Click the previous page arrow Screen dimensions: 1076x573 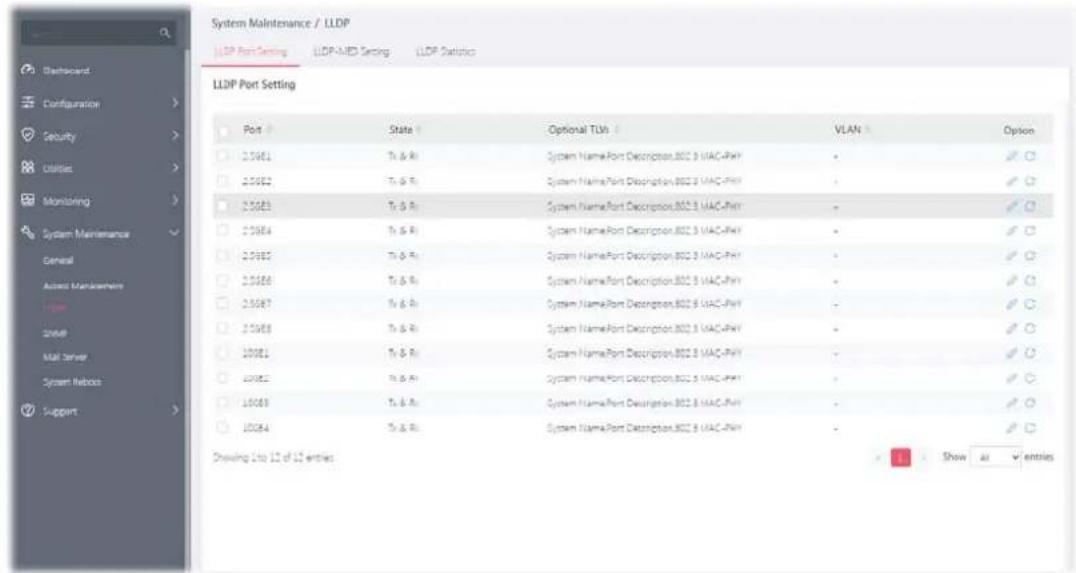pos(880,457)
